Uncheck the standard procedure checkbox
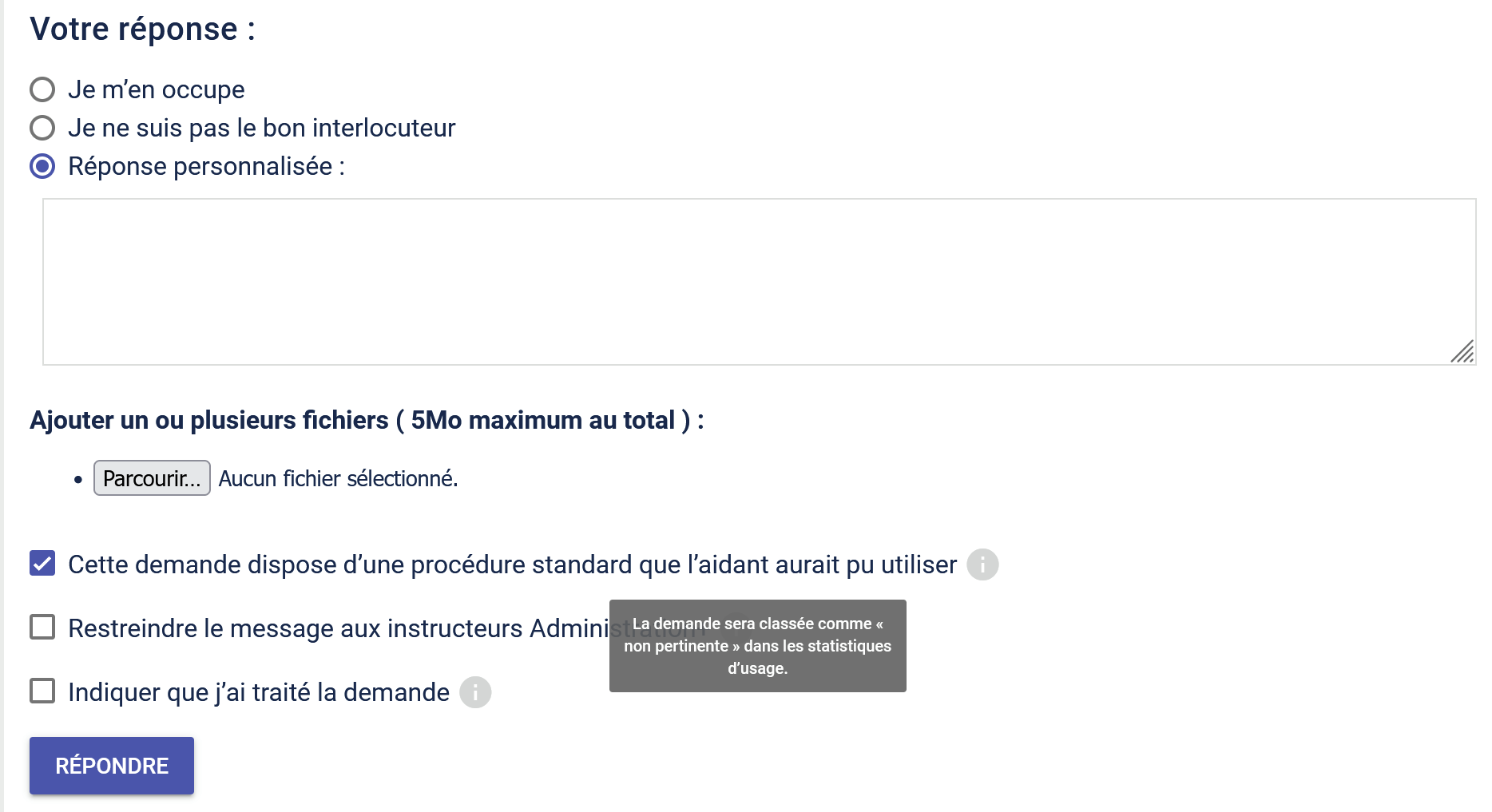Image resolution: width=1492 pixels, height=812 pixels. coord(42,564)
